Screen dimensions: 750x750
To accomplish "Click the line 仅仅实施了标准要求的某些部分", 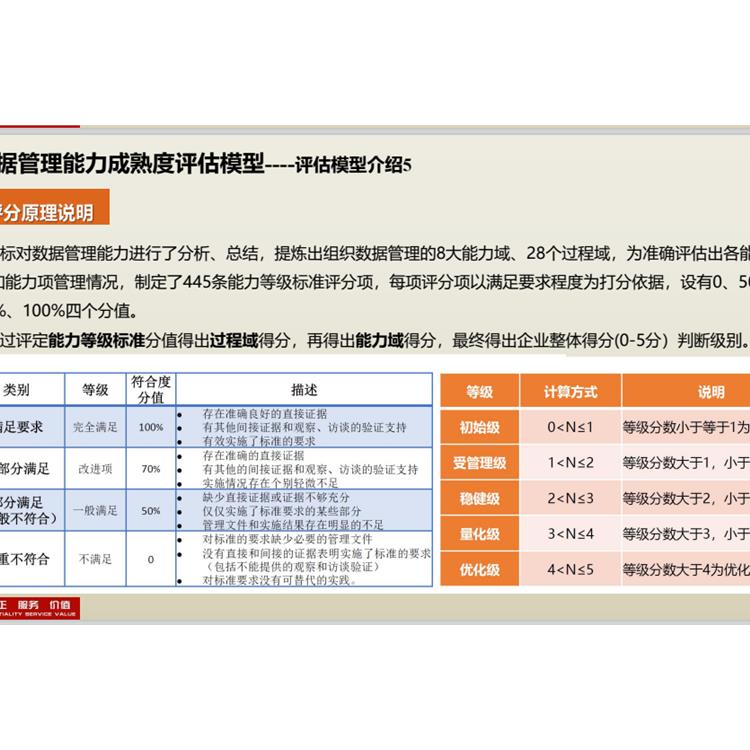I will tap(282, 511).
